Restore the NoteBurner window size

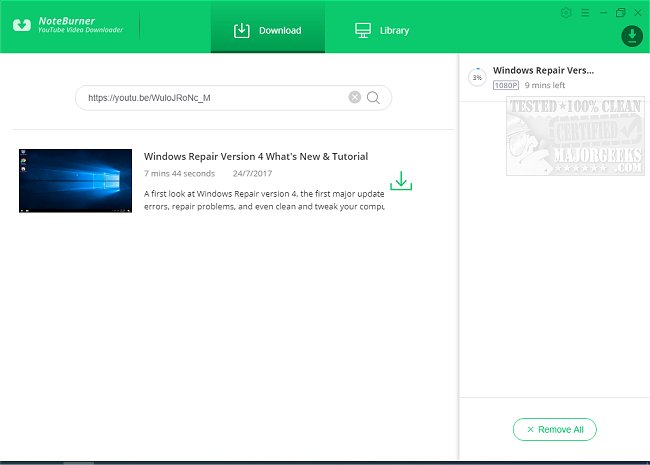(621, 13)
